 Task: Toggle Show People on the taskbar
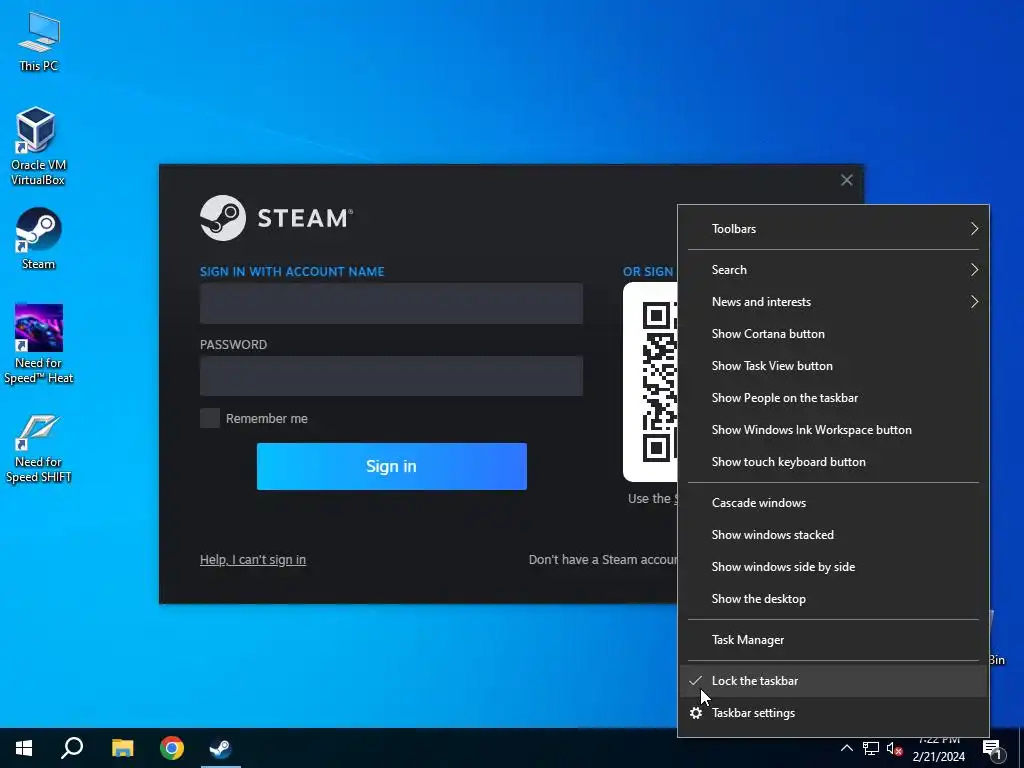pyautogui.click(x=833, y=398)
